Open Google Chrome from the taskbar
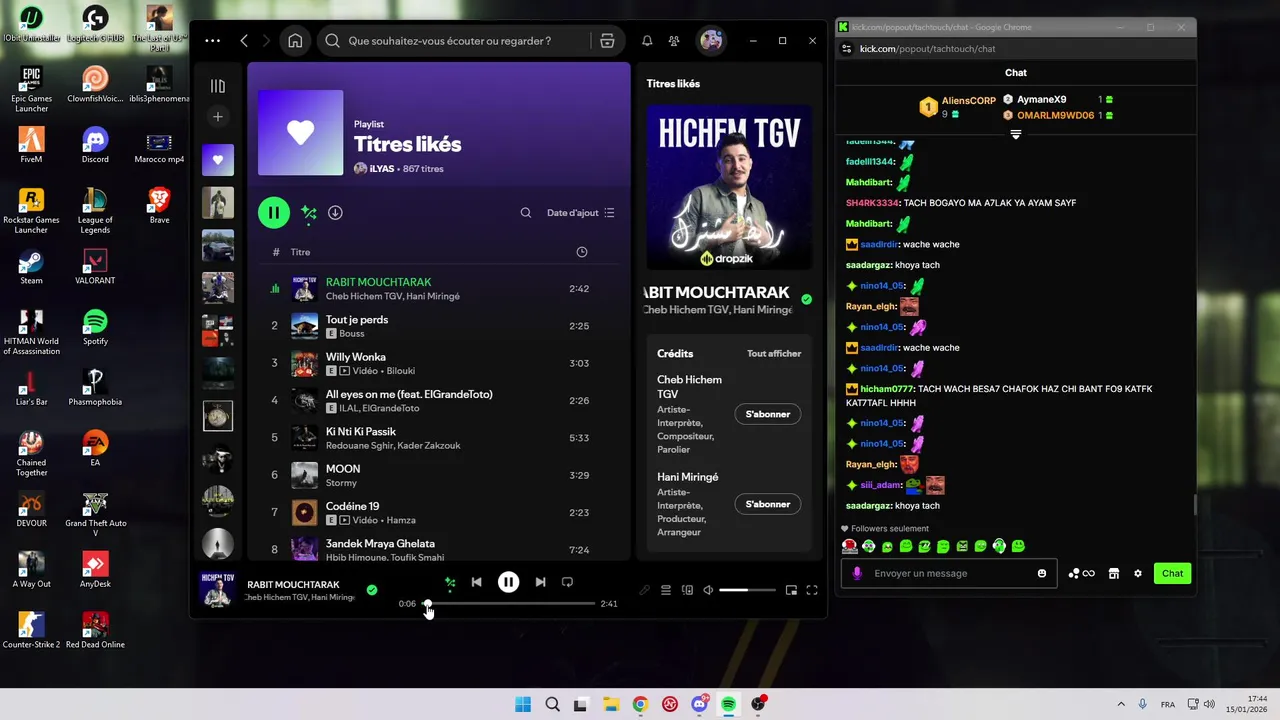 click(640, 705)
